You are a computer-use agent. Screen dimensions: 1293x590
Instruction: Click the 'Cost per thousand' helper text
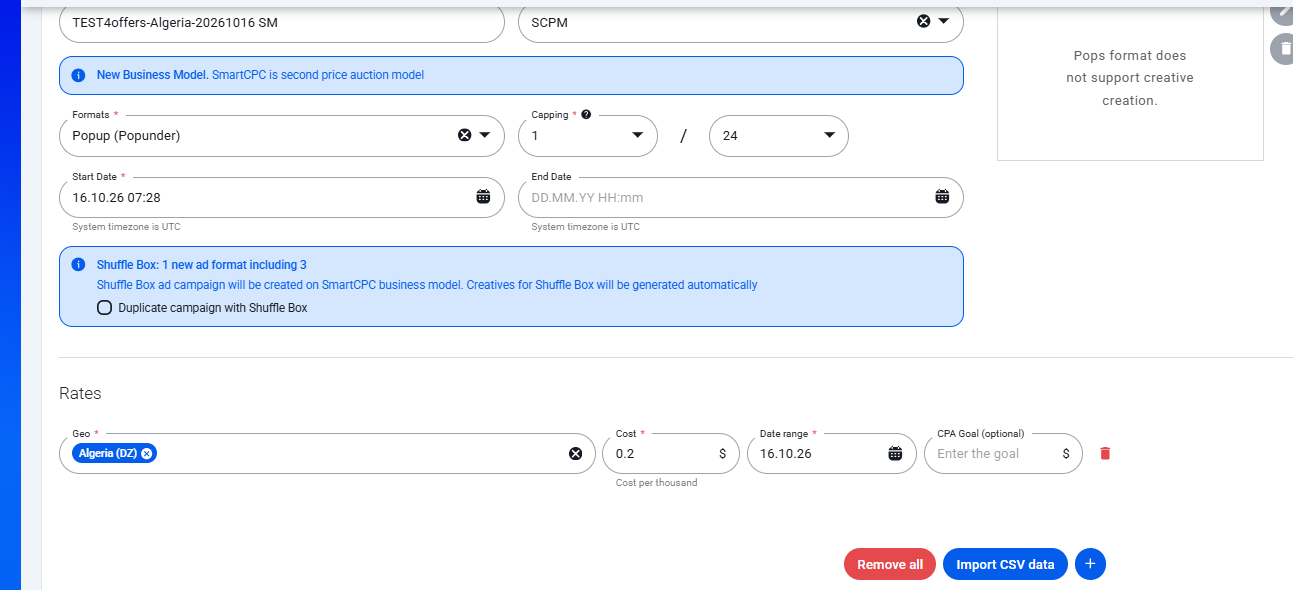(x=656, y=483)
